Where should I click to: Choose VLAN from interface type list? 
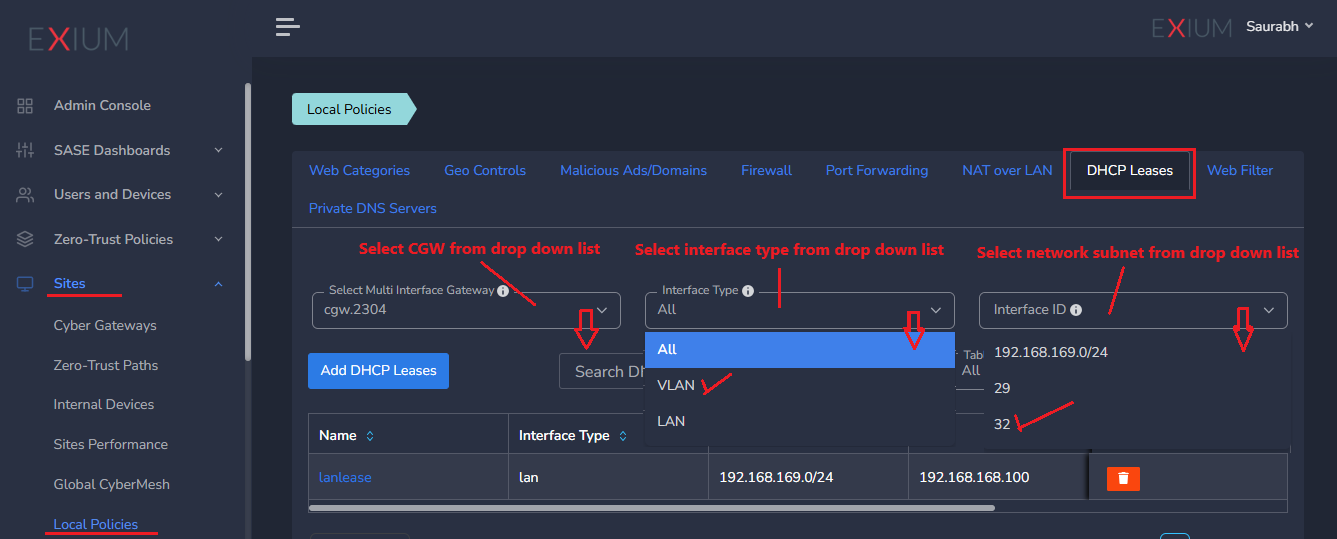676,386
